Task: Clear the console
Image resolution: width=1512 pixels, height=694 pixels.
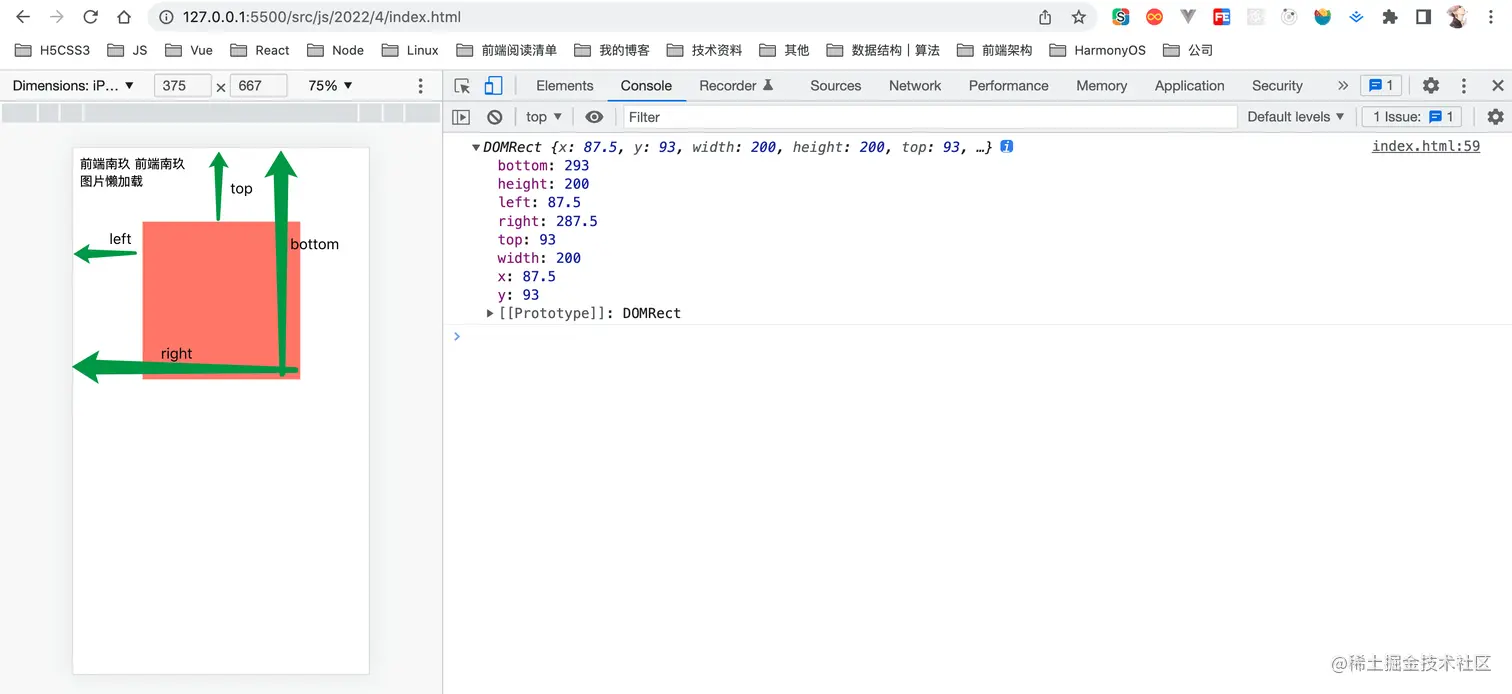Action: pyautogui.click(x=494, y=117)
